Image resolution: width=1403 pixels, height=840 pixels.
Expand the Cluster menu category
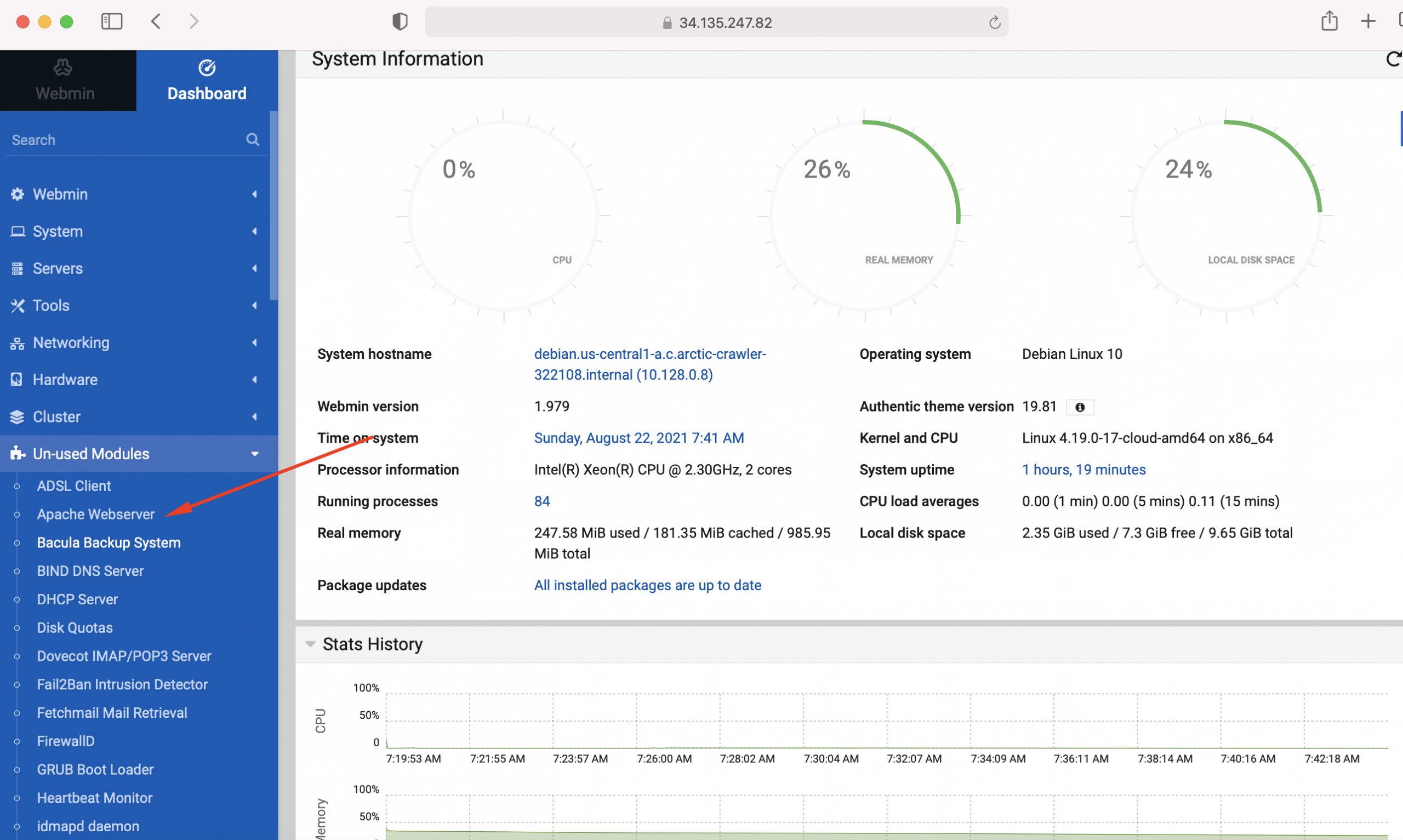click(139, 416)
